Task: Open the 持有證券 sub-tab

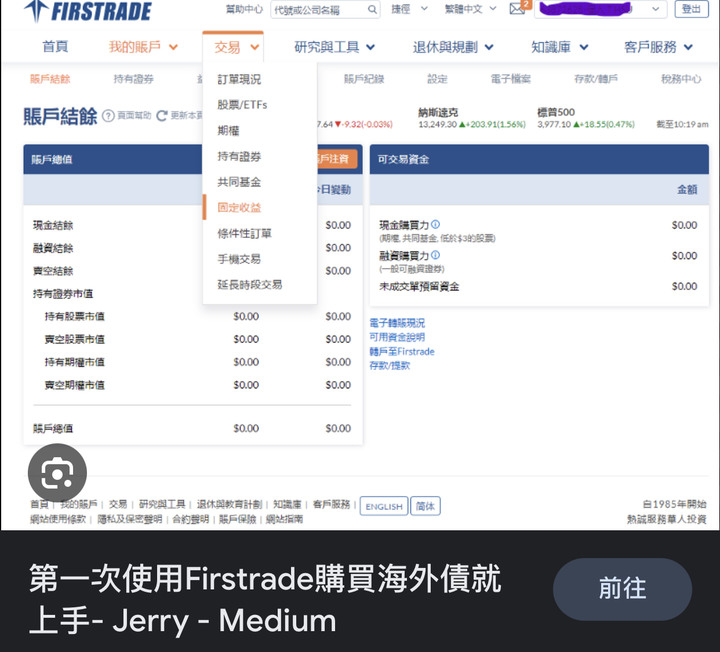Action: (x=134, y=79)
